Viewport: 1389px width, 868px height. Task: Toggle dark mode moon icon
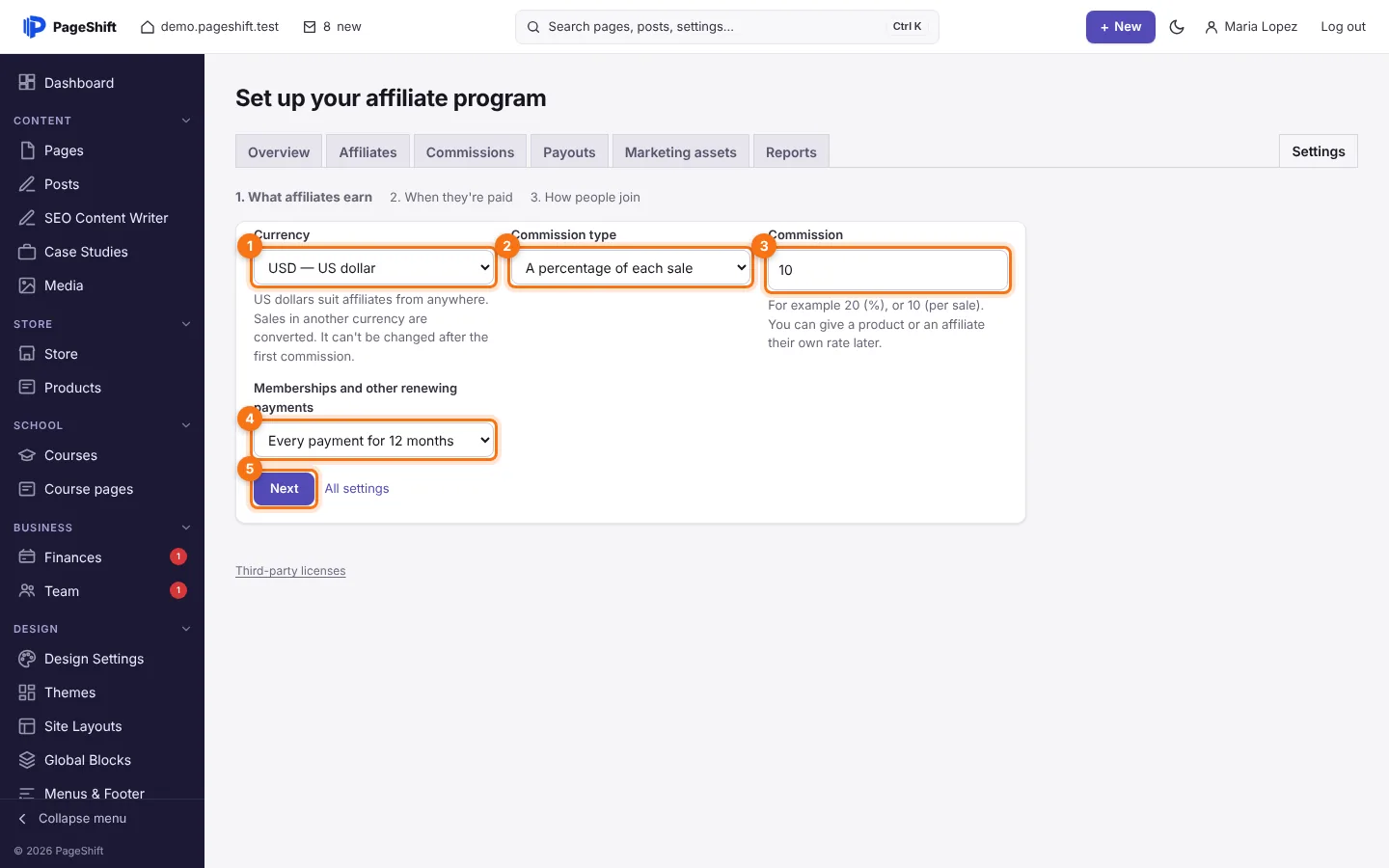pos(1177,27)
